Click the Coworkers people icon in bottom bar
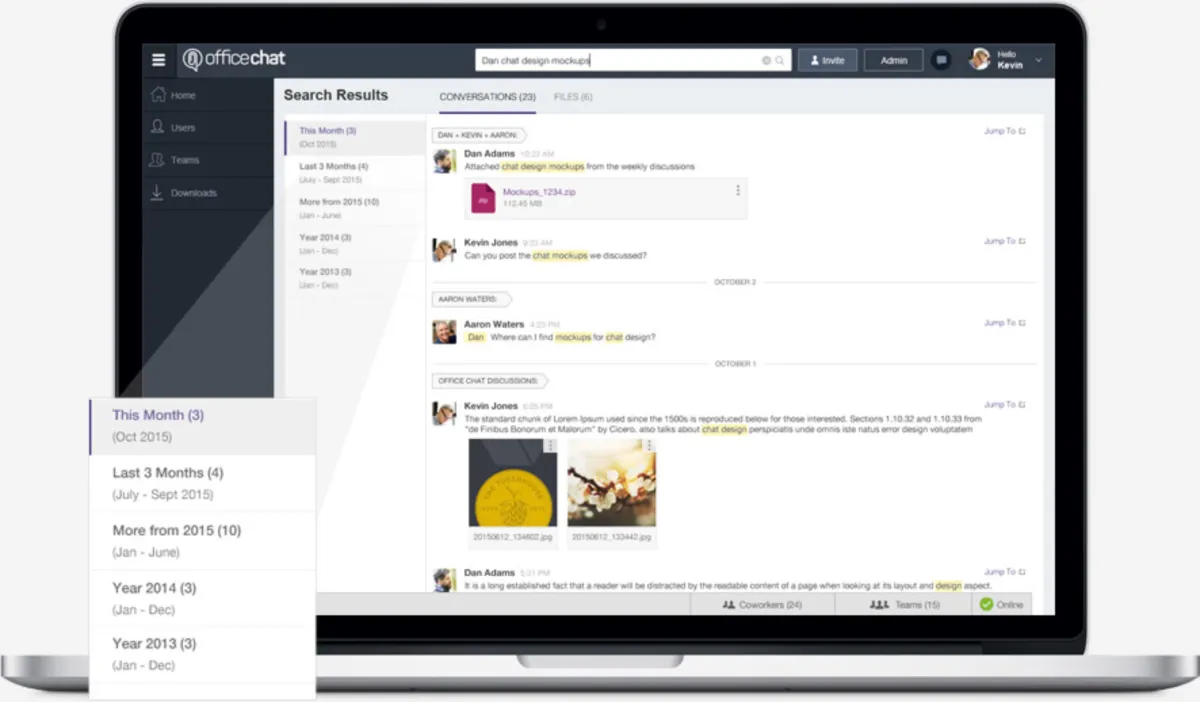The image size is (1200, 702). [728, 605]
